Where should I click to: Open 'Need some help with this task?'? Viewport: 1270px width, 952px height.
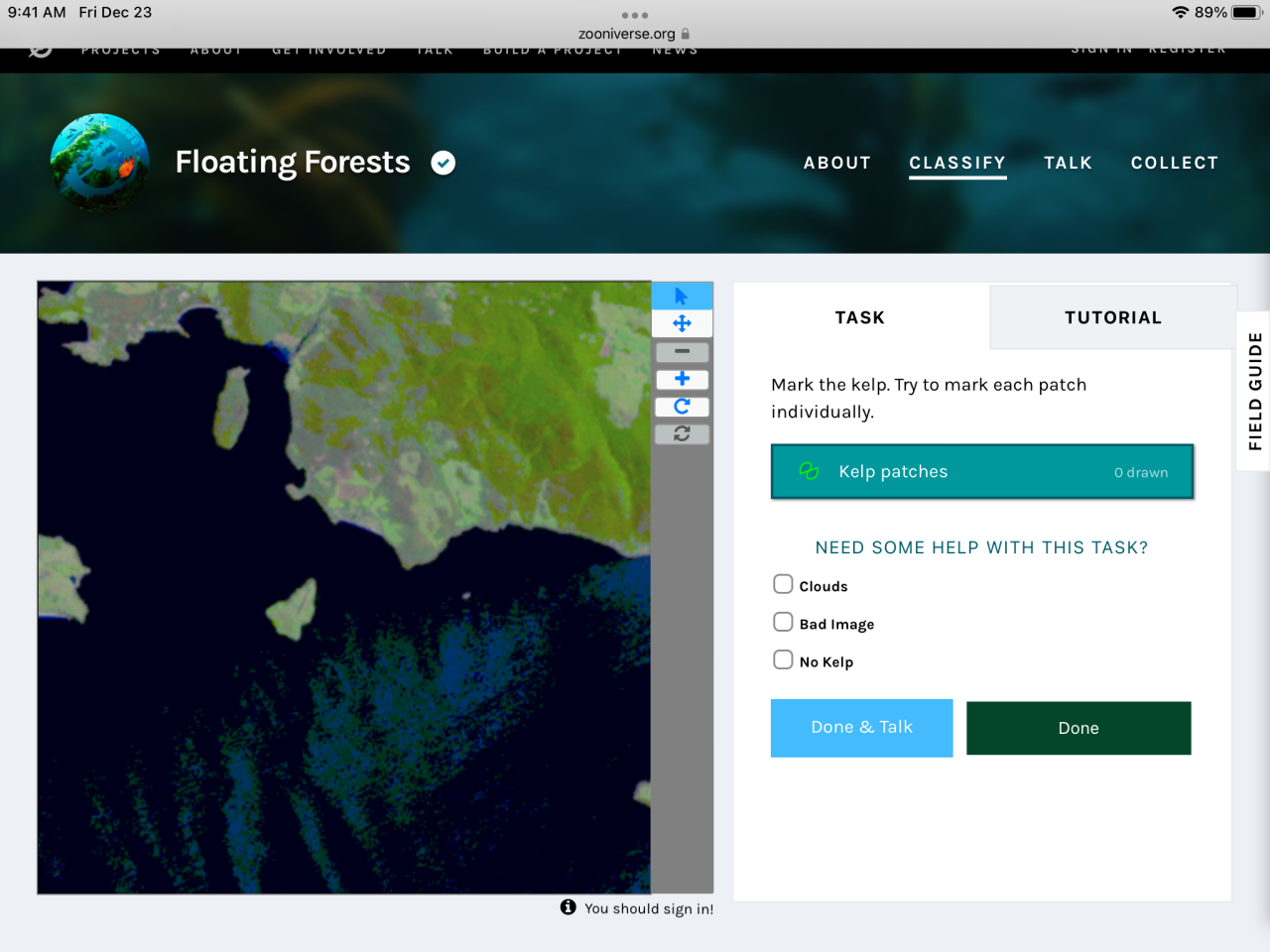tap(981, 547)
